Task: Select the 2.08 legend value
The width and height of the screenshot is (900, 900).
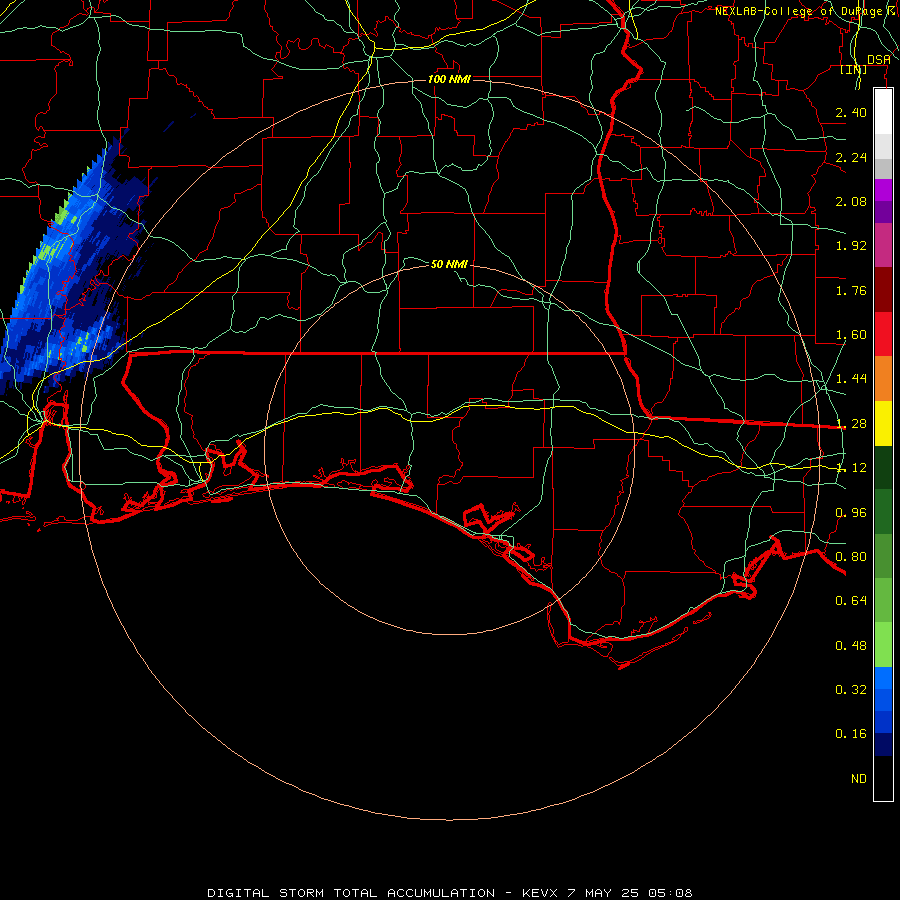Action: (x=851, y=201)
